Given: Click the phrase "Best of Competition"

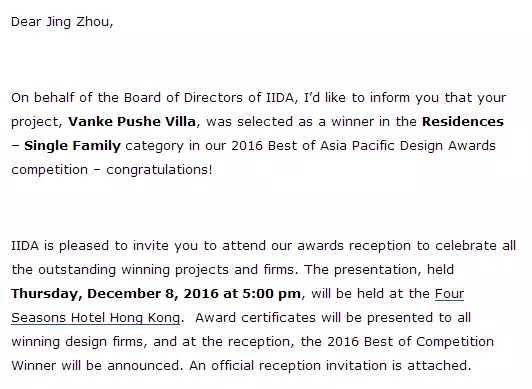Looking at the screenshot, I should [429, 342].
